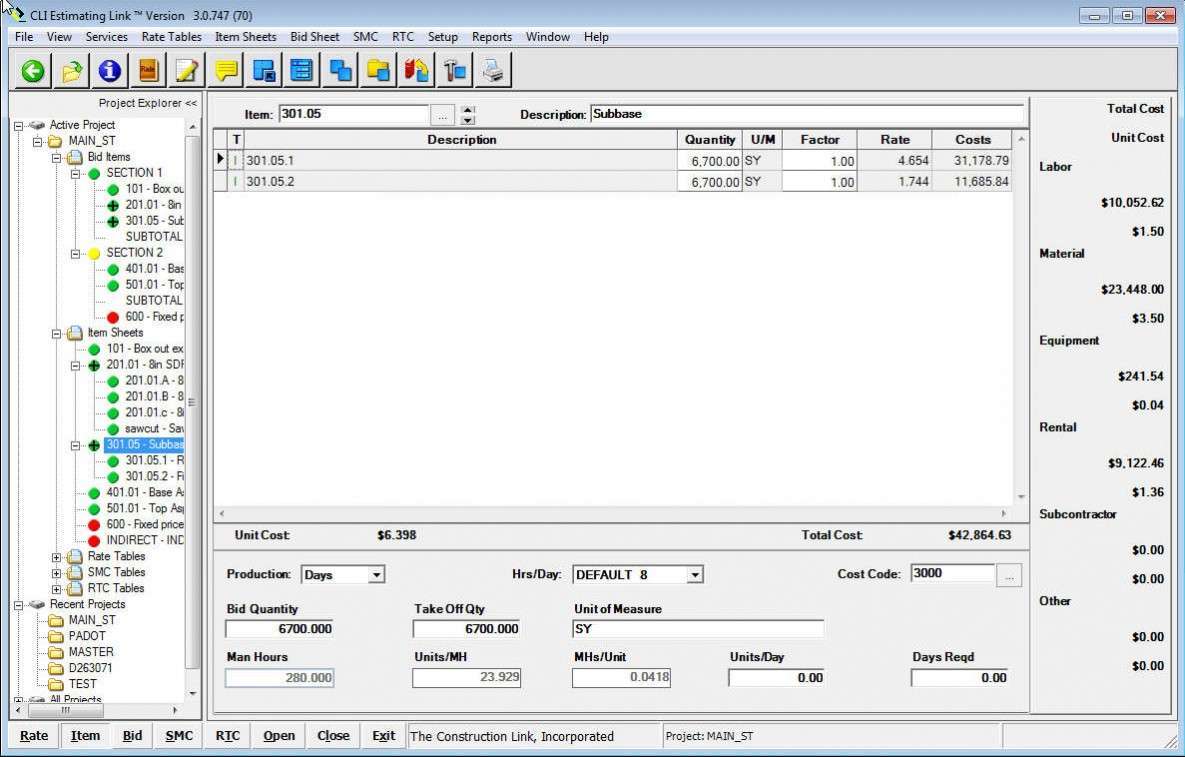Expand the Rate Tables tree node

tap(56, 557)
